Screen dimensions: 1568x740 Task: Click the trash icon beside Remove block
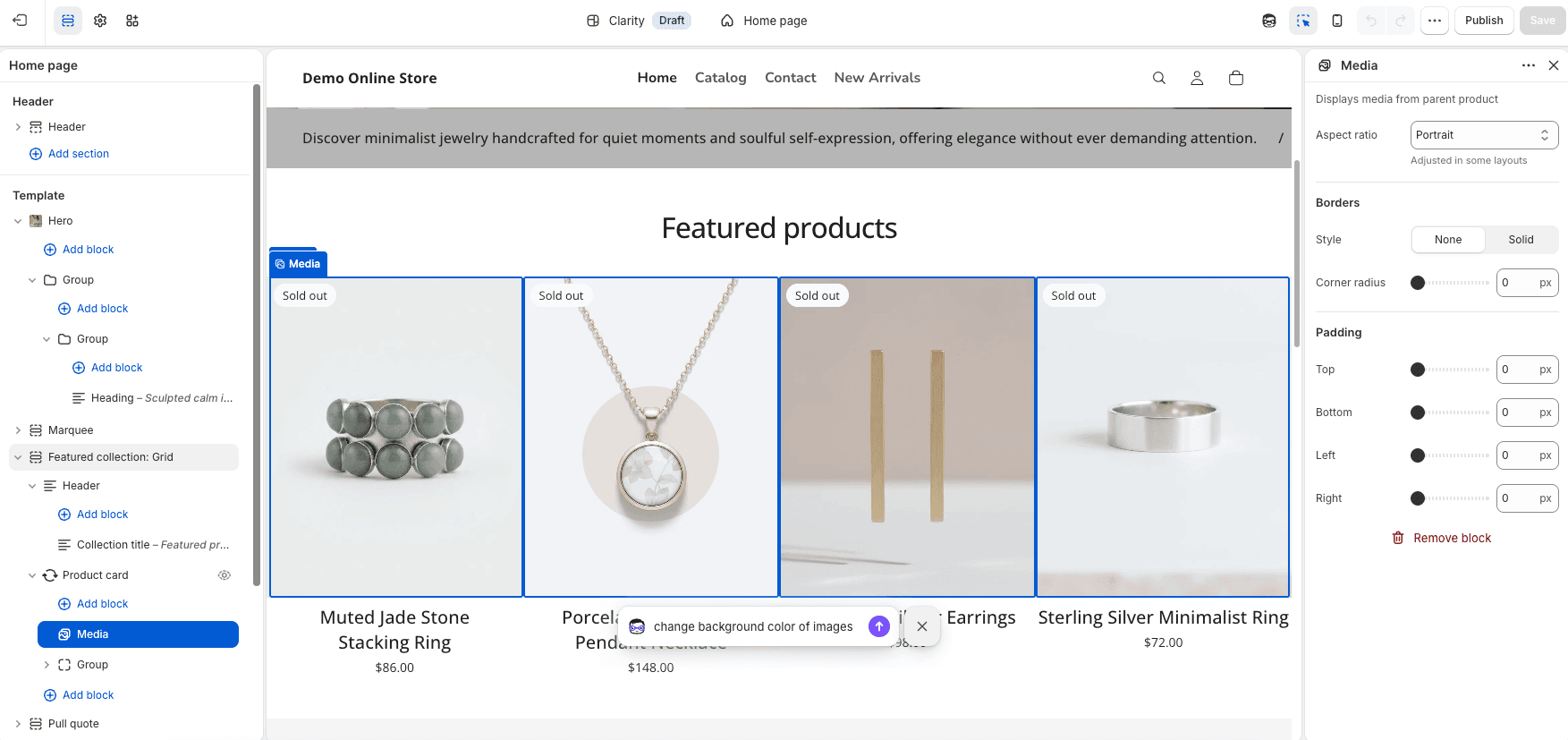pos(1398,538)
